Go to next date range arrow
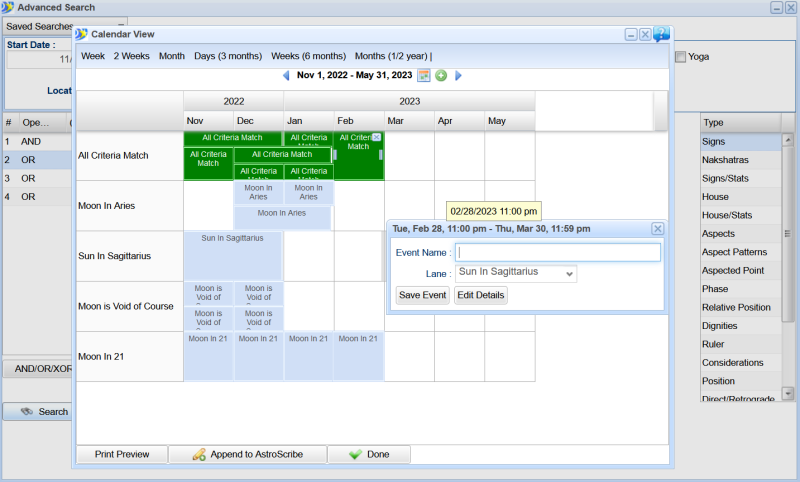The image size is (800, 482). pyautogui.click(x=458, y=76)
